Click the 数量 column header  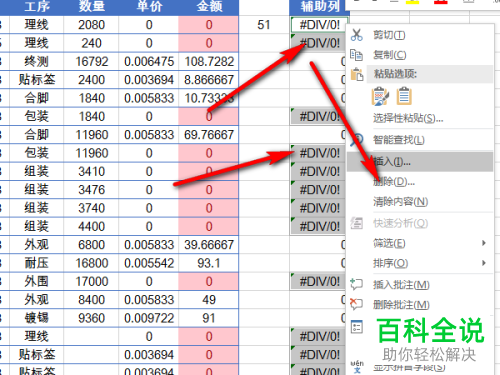(91, 7)
